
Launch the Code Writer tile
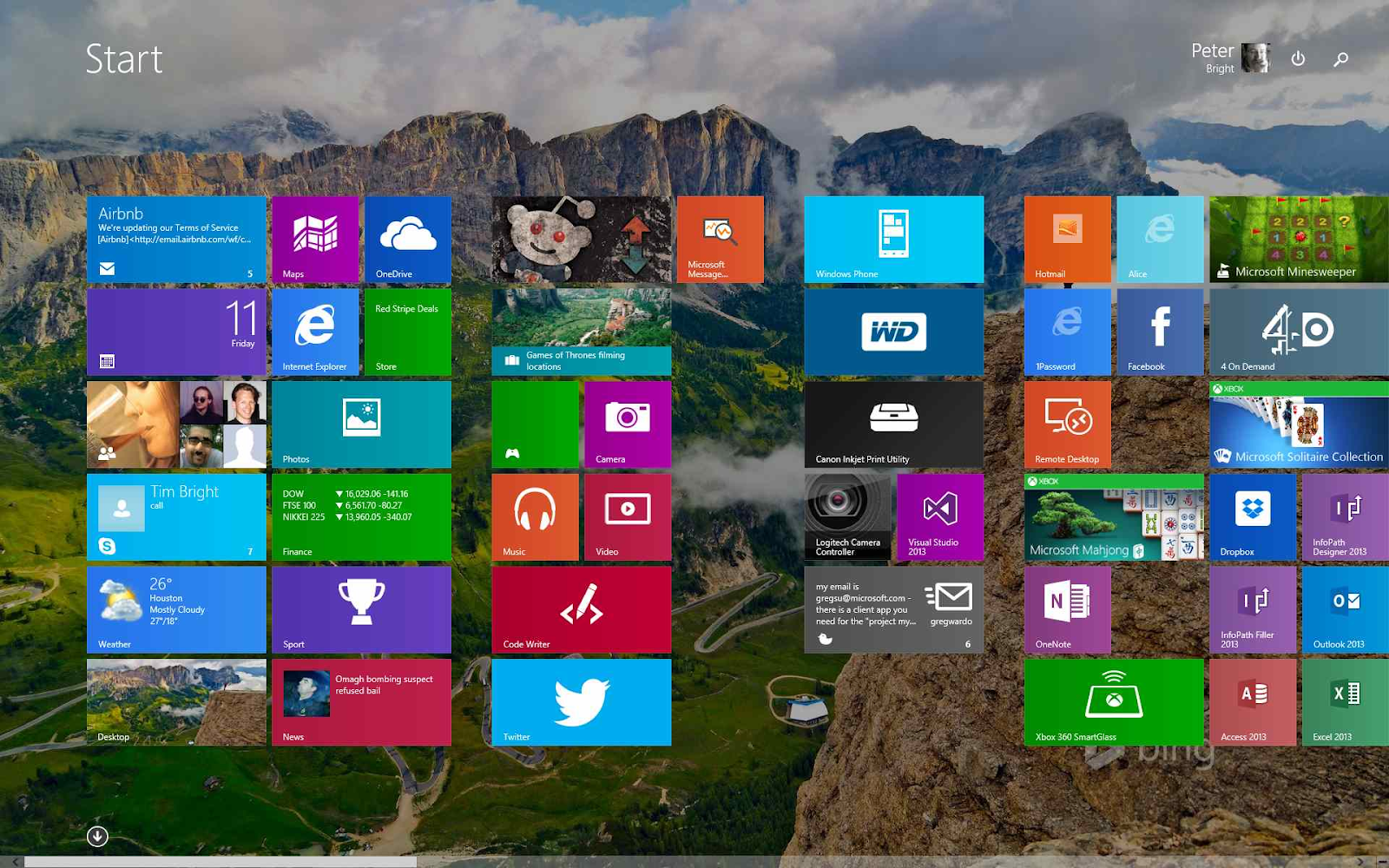(582, 609)
